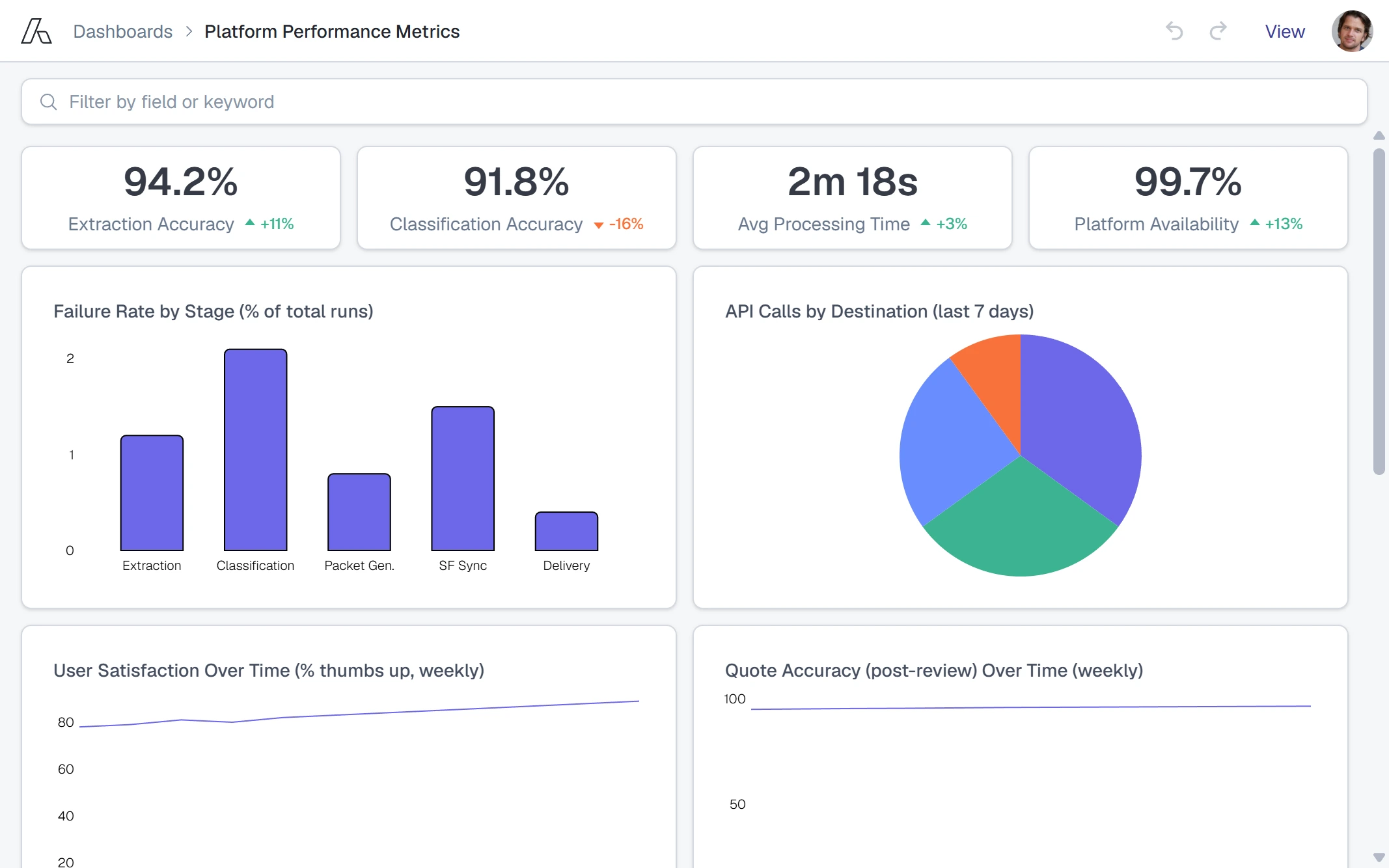Click the Failure Rate by Stage chart title
1389x868 pixels.
click(213, 311)
